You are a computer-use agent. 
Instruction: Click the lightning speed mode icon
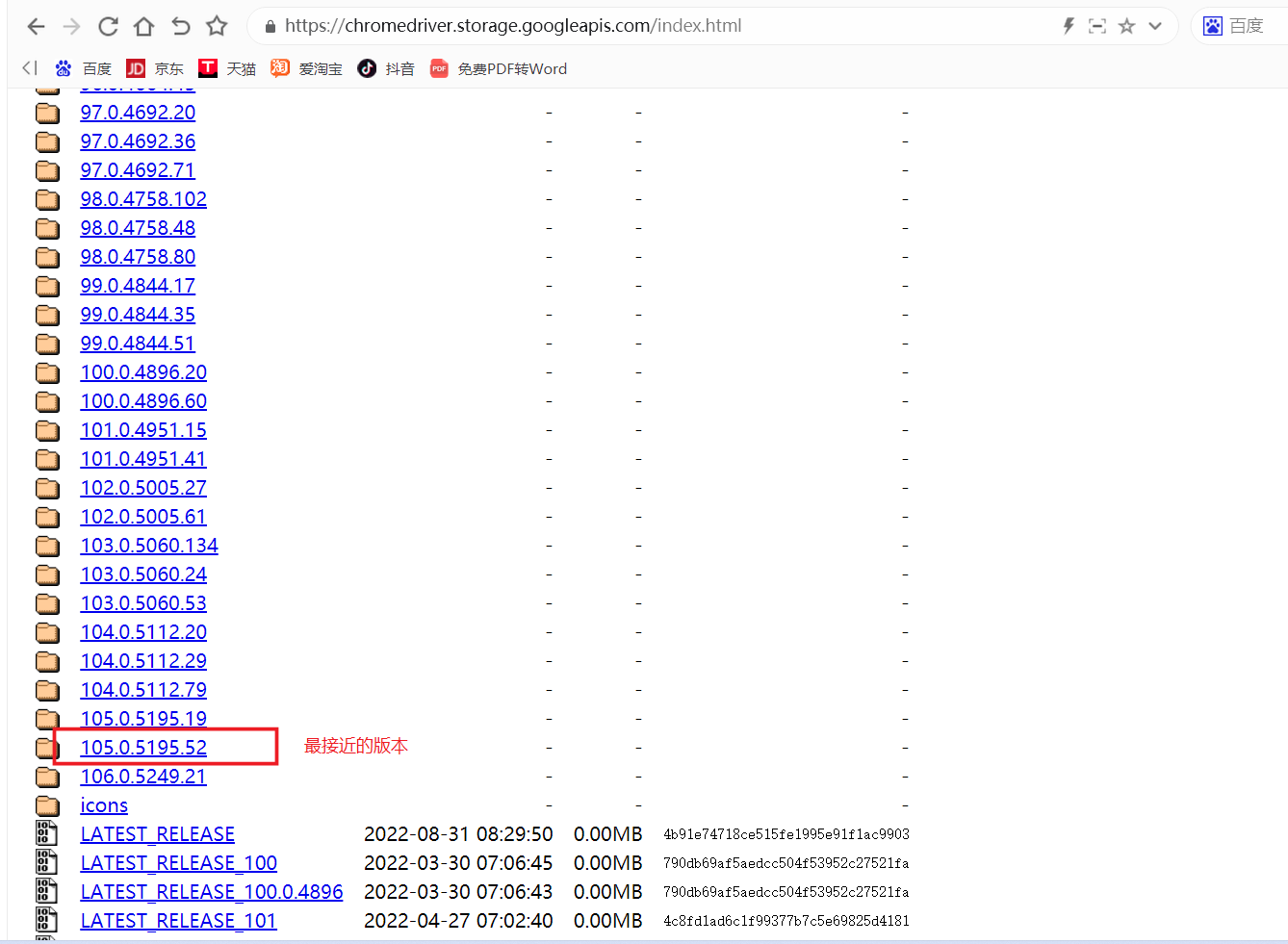coord(1069,26)
